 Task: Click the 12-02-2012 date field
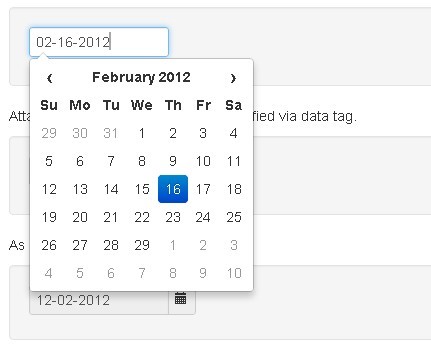click(99, 302)
